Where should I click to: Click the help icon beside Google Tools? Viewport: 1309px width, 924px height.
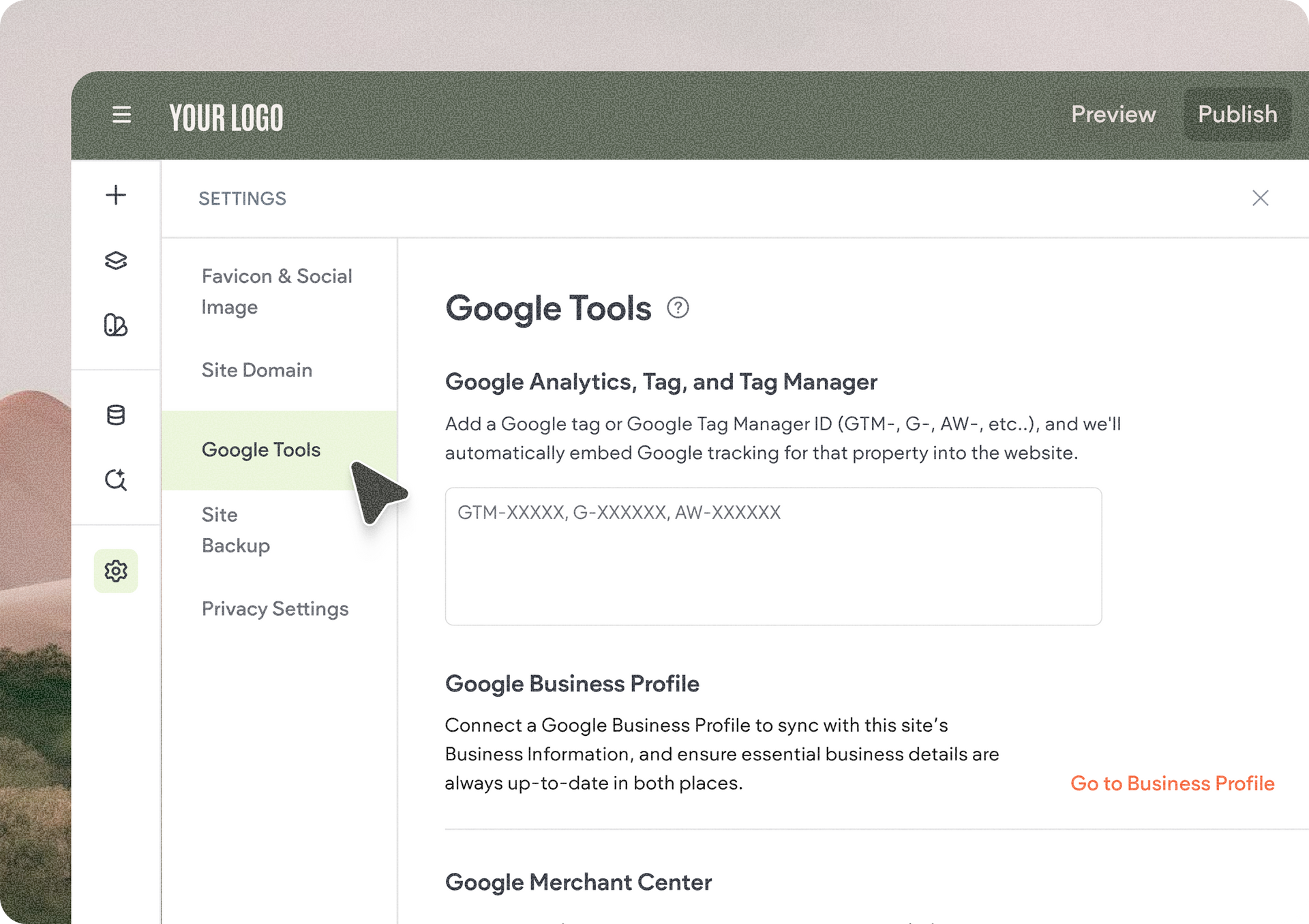click(x=678, y=308)
